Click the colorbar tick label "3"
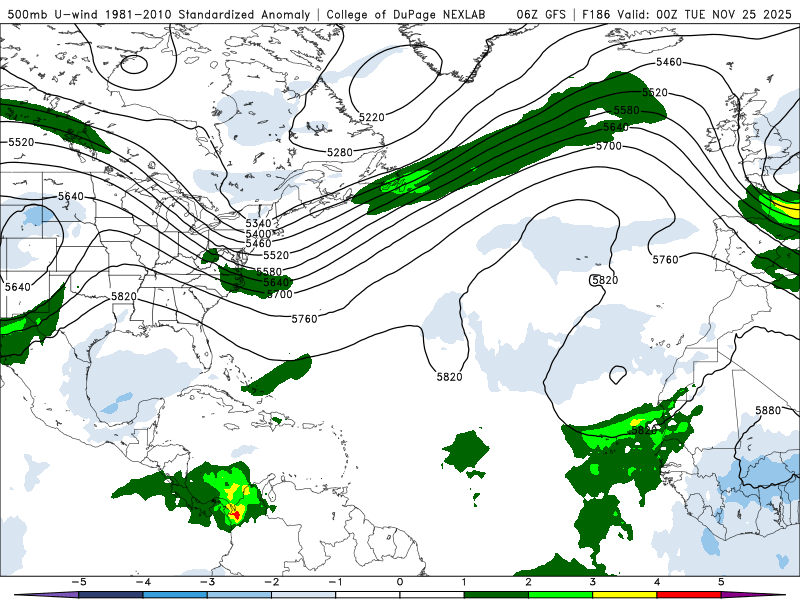 point(592,582)
